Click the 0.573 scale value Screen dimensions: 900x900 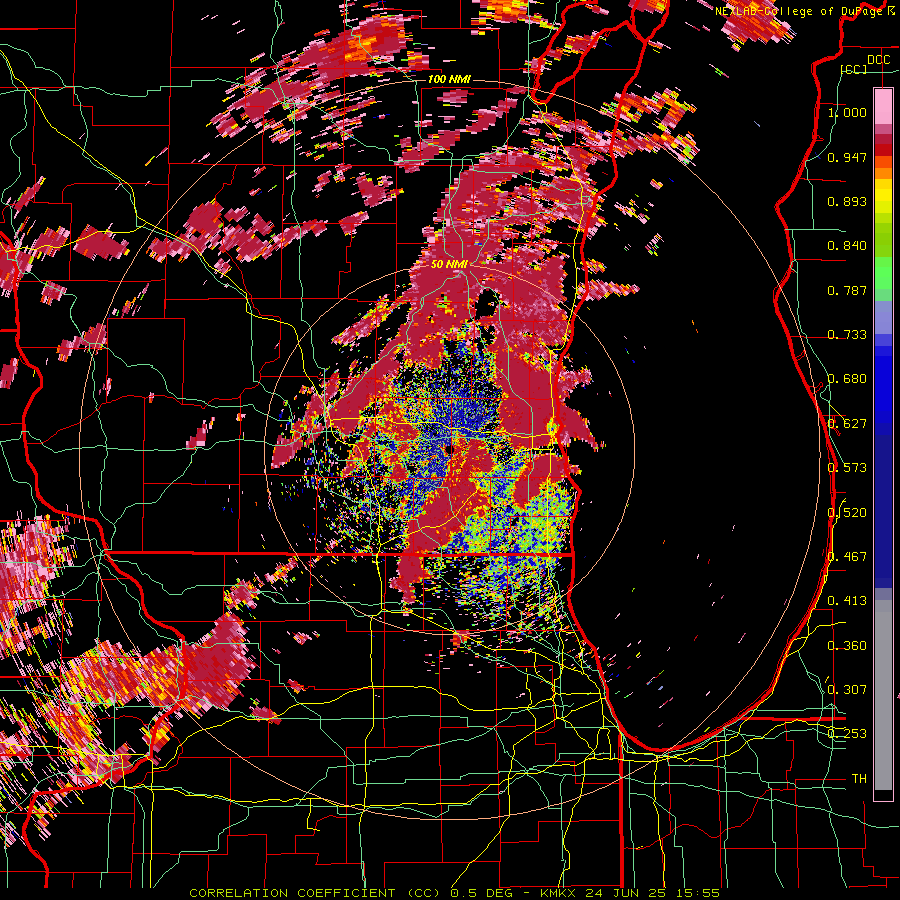[x=847, y=468]
